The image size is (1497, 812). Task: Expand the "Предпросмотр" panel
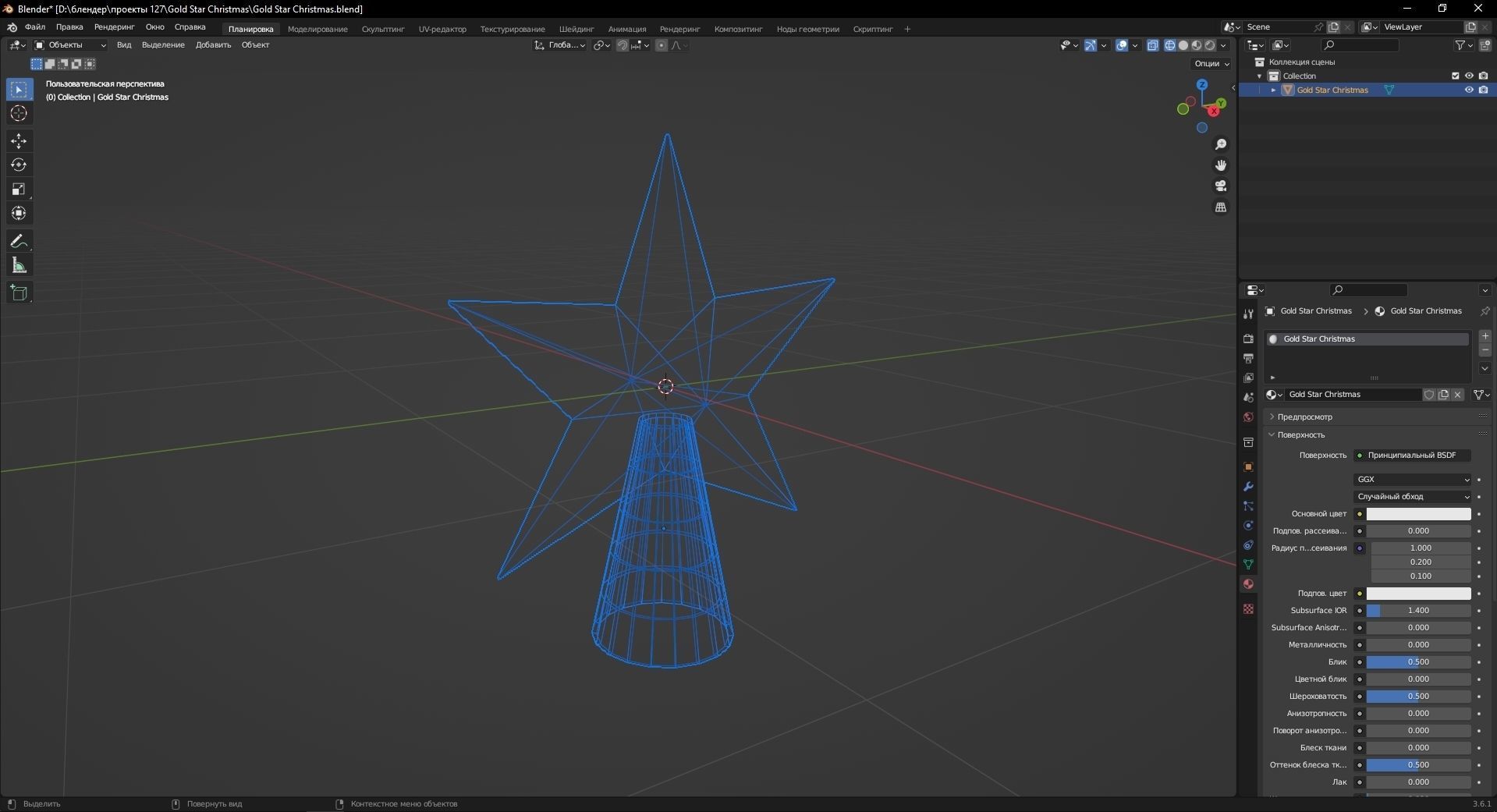(x=1304, y=417)
